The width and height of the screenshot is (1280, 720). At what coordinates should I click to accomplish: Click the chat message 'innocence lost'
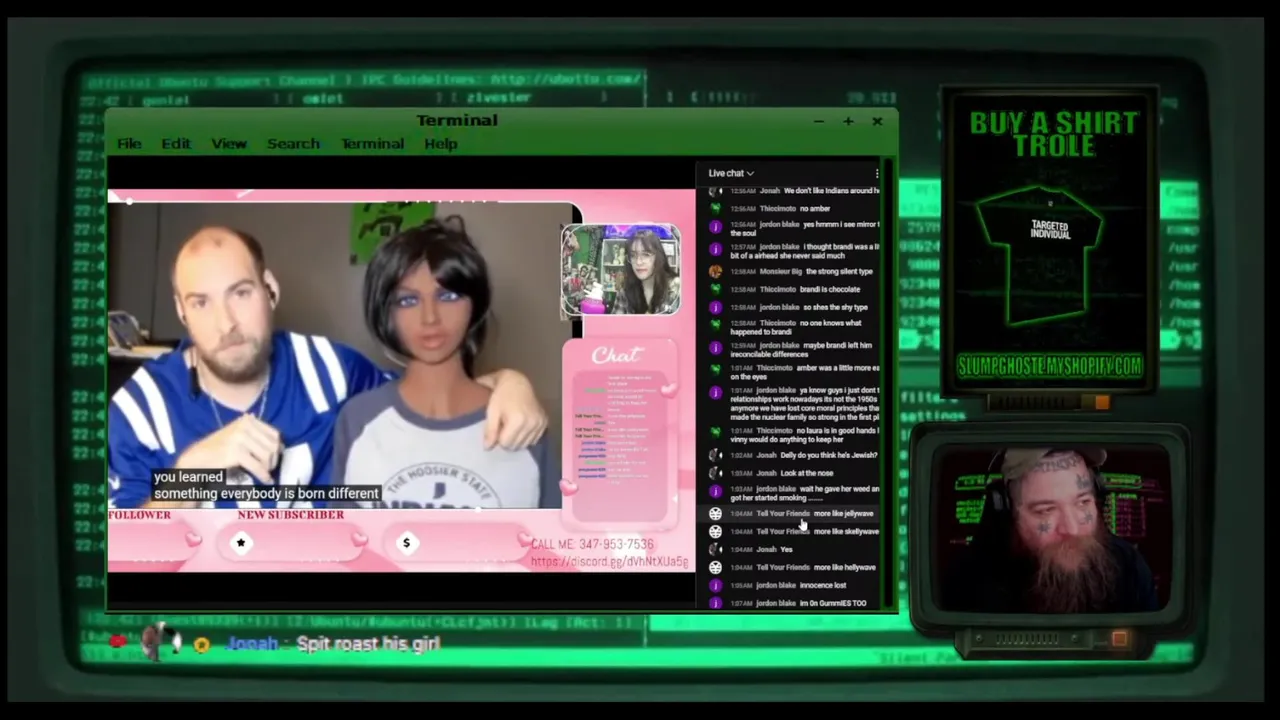tap(822, 586)
